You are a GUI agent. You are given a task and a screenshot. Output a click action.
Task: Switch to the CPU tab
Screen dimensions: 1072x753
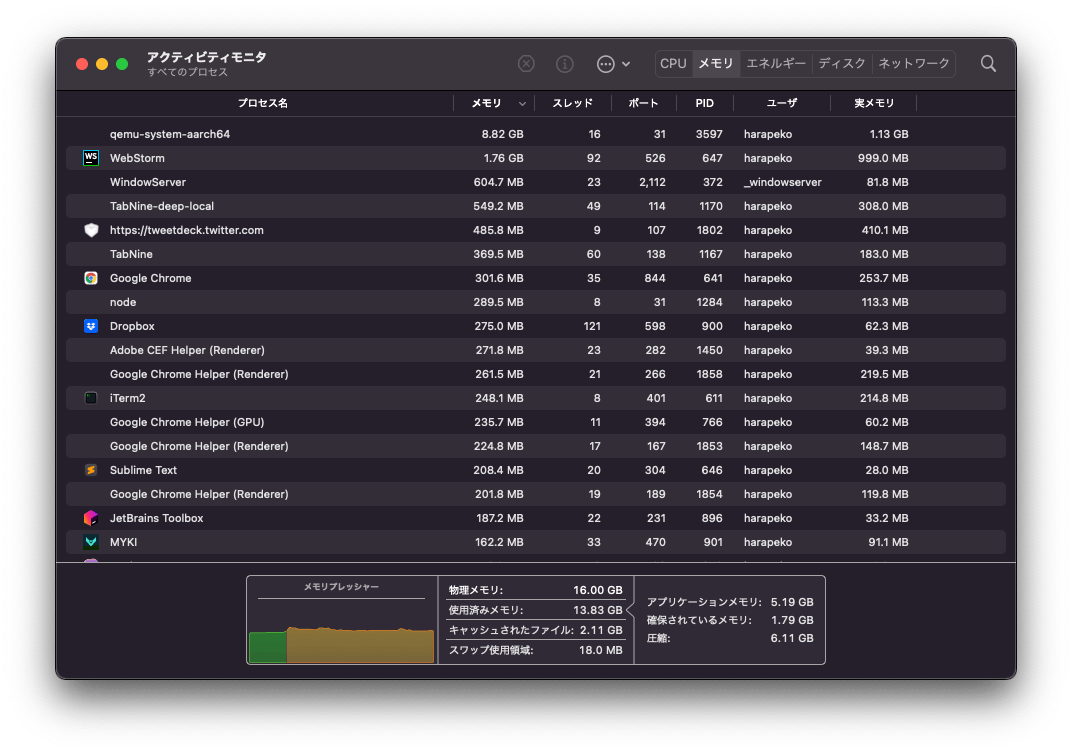(673, 64)
